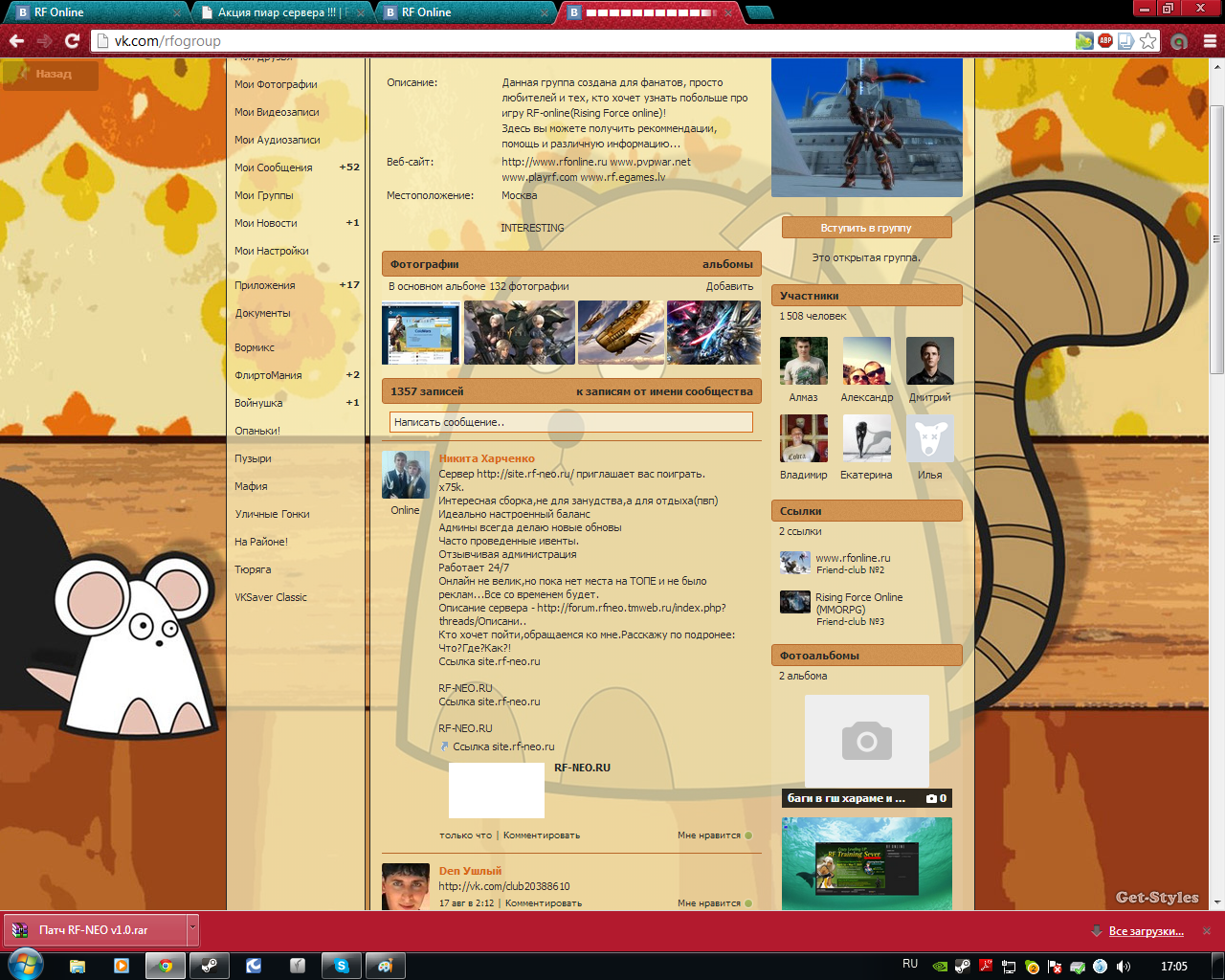Open альбомы link in Фотографии header
The width and height of the screenshot is (1225, 980).
coord(727,264)
